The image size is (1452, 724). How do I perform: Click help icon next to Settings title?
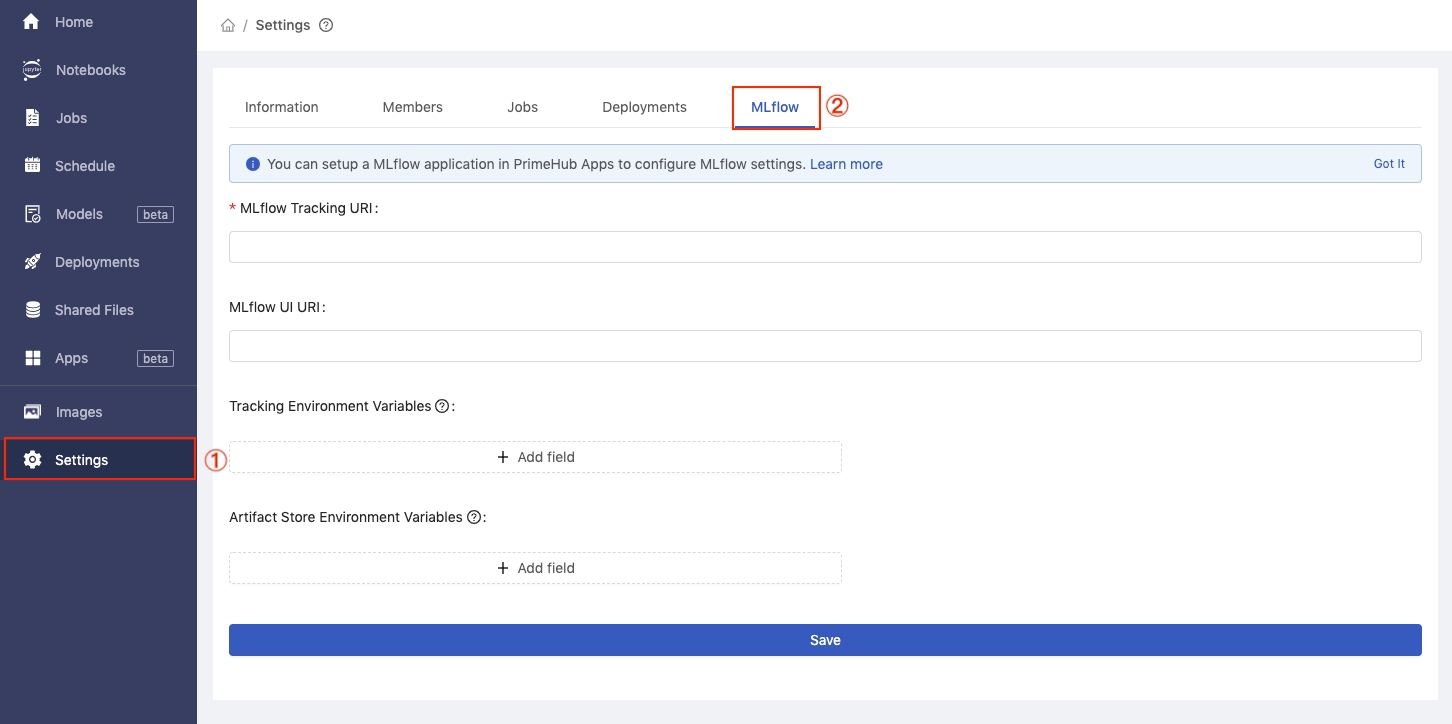coord(325,25)
